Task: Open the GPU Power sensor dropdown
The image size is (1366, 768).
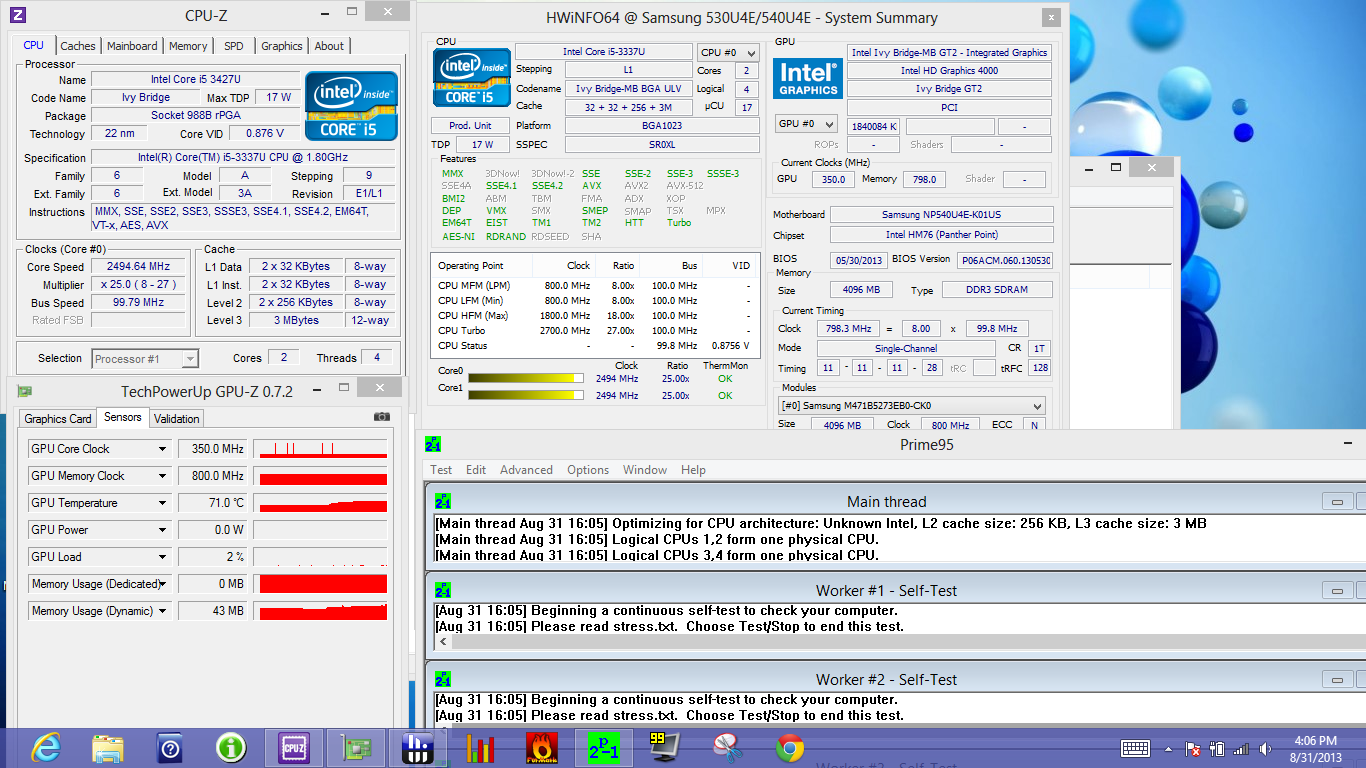Action: (x=162, y=530)
